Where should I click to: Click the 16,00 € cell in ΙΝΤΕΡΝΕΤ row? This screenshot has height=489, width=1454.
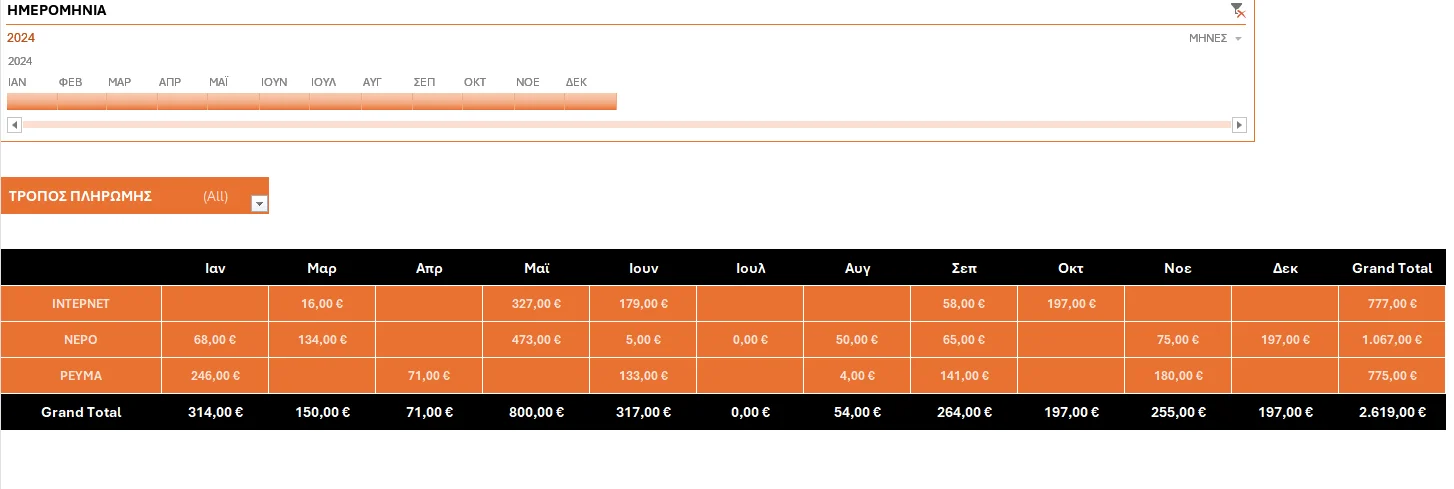click(322, 304)
